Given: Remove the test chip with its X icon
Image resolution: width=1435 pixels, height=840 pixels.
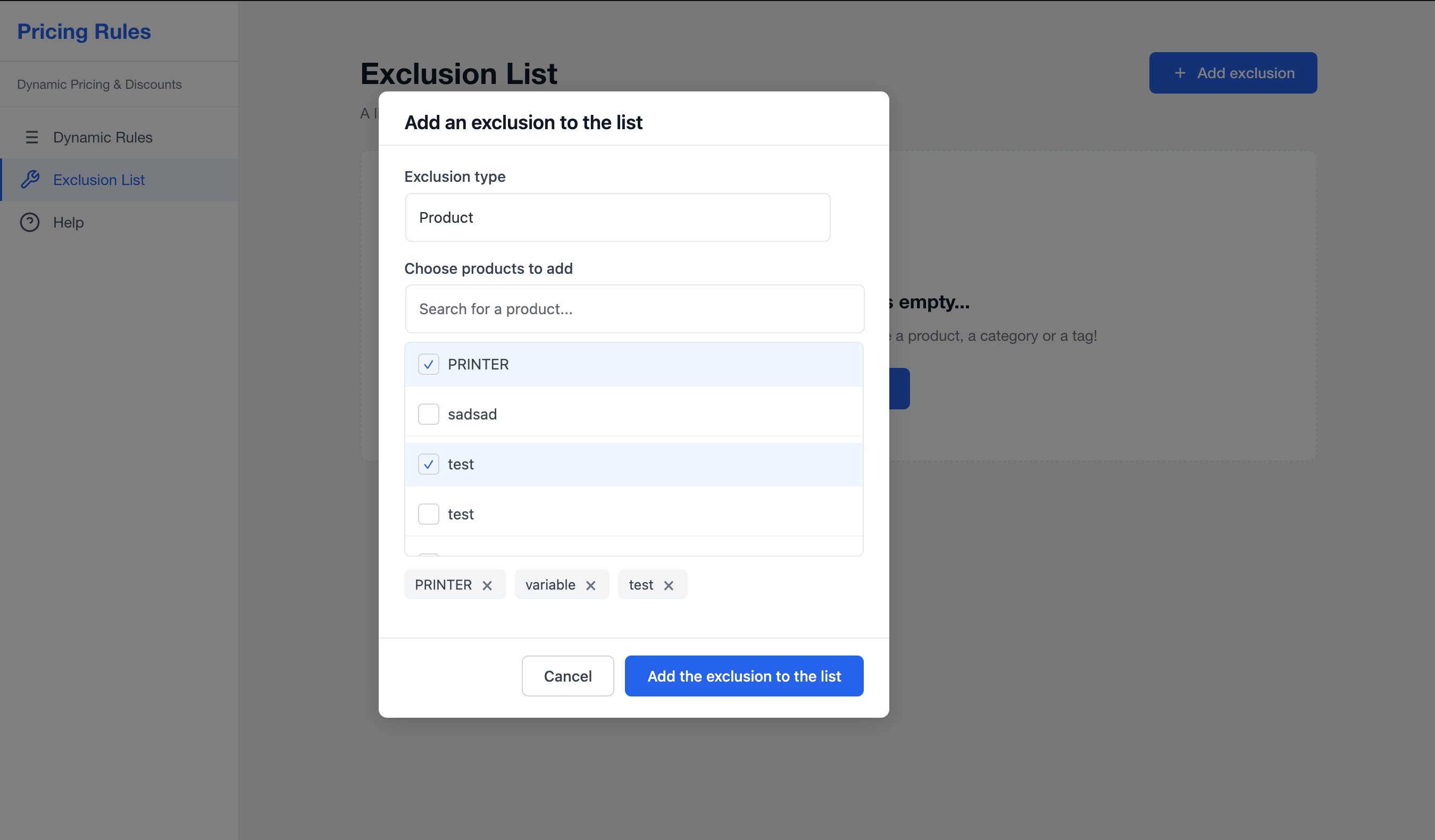Looking at the screenshot, I should (x=669, y=586).
